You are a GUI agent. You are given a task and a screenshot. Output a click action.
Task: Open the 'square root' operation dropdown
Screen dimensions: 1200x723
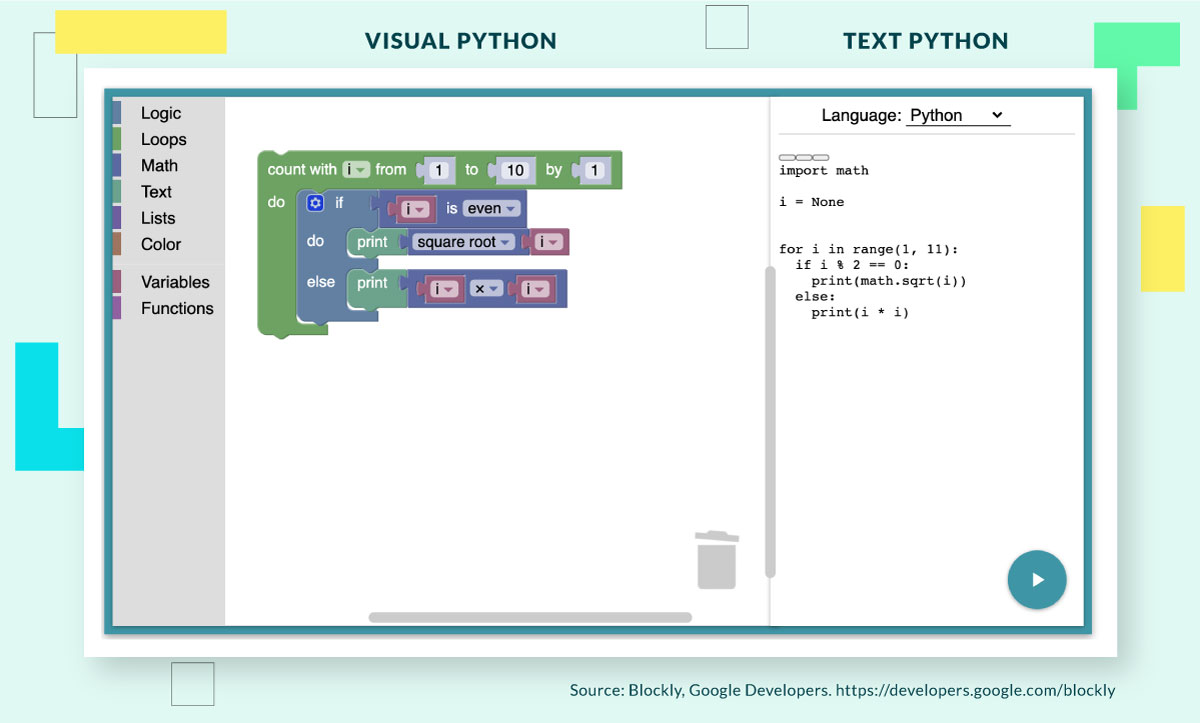[x=463, y=242]
